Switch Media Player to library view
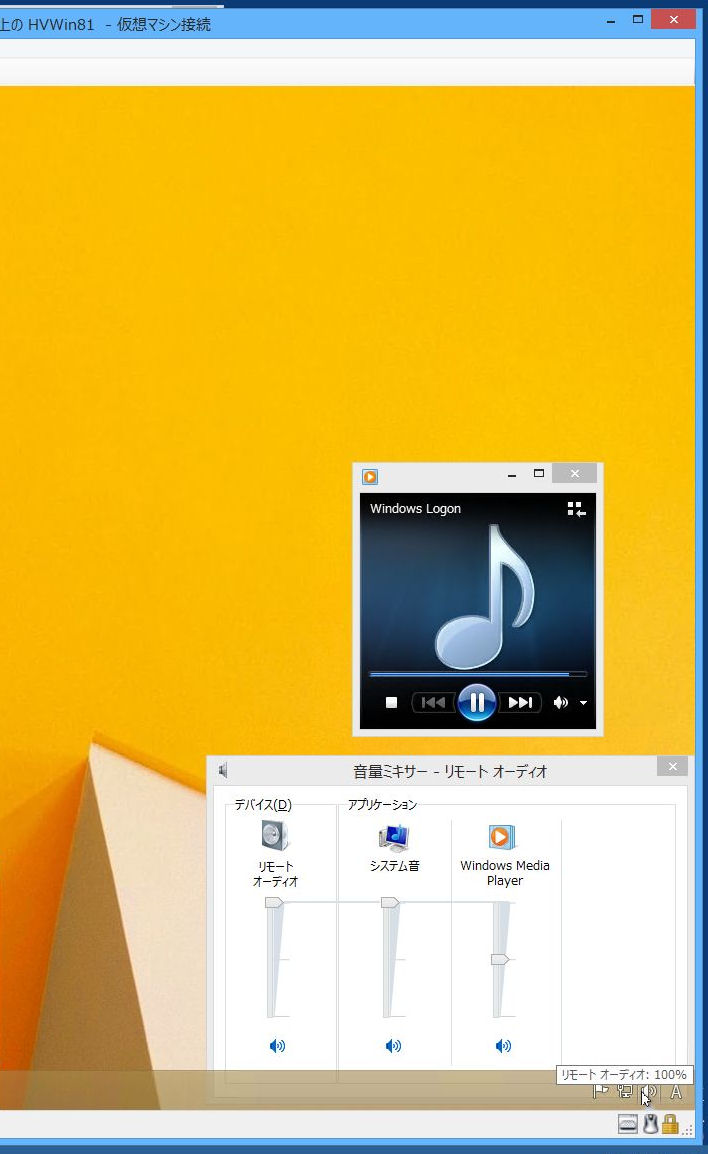Viewport: 708px width, 1154px height. point(576,509)
